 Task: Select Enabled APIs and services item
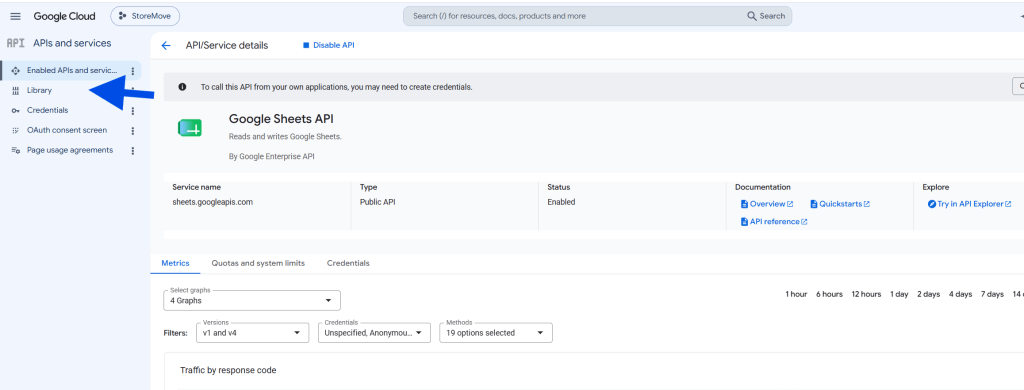(x=72, y=71)
